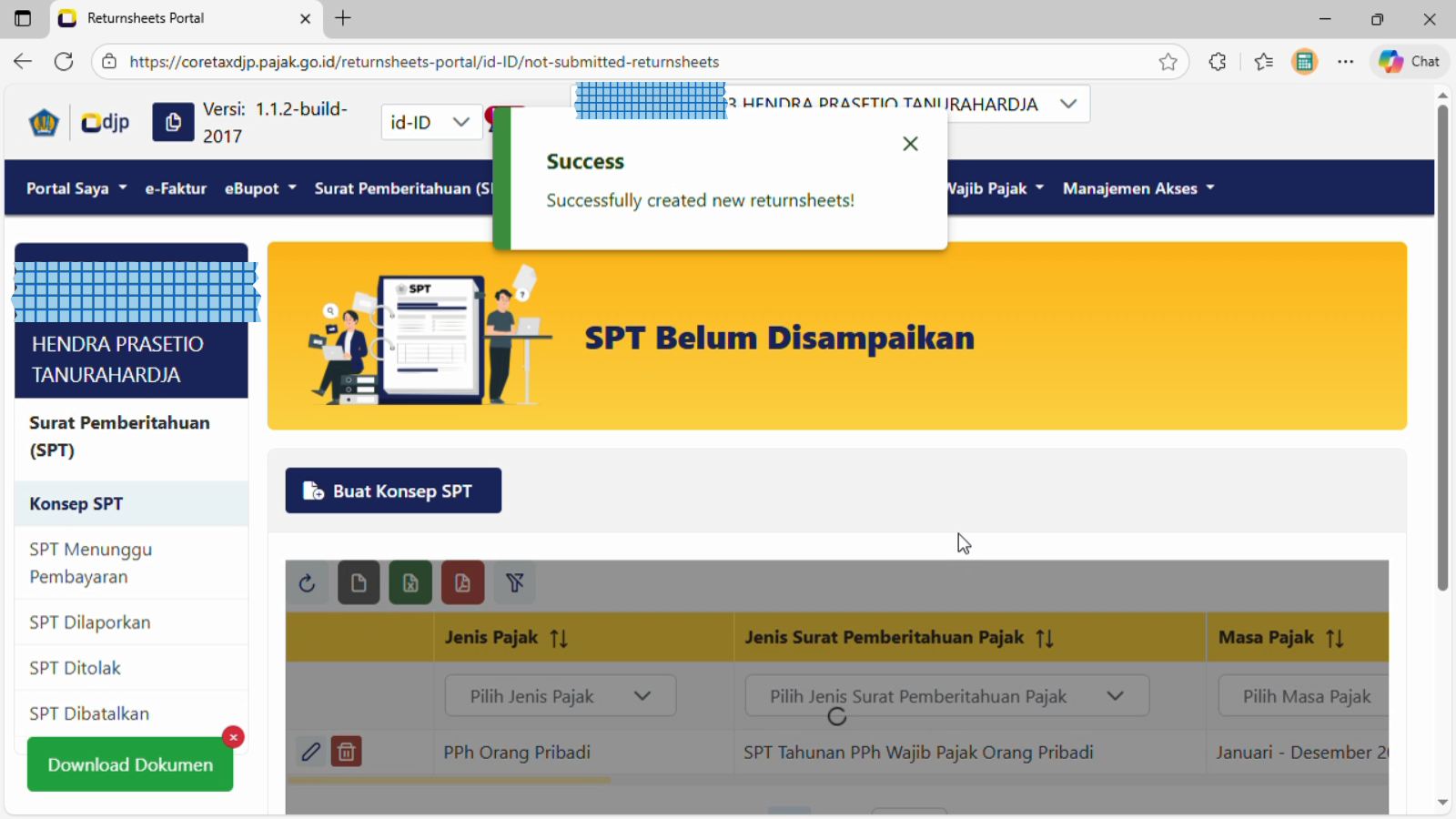
Task: Edit the PPh Orang Pribadi row with the pencil icon
Action: (311, 752)
